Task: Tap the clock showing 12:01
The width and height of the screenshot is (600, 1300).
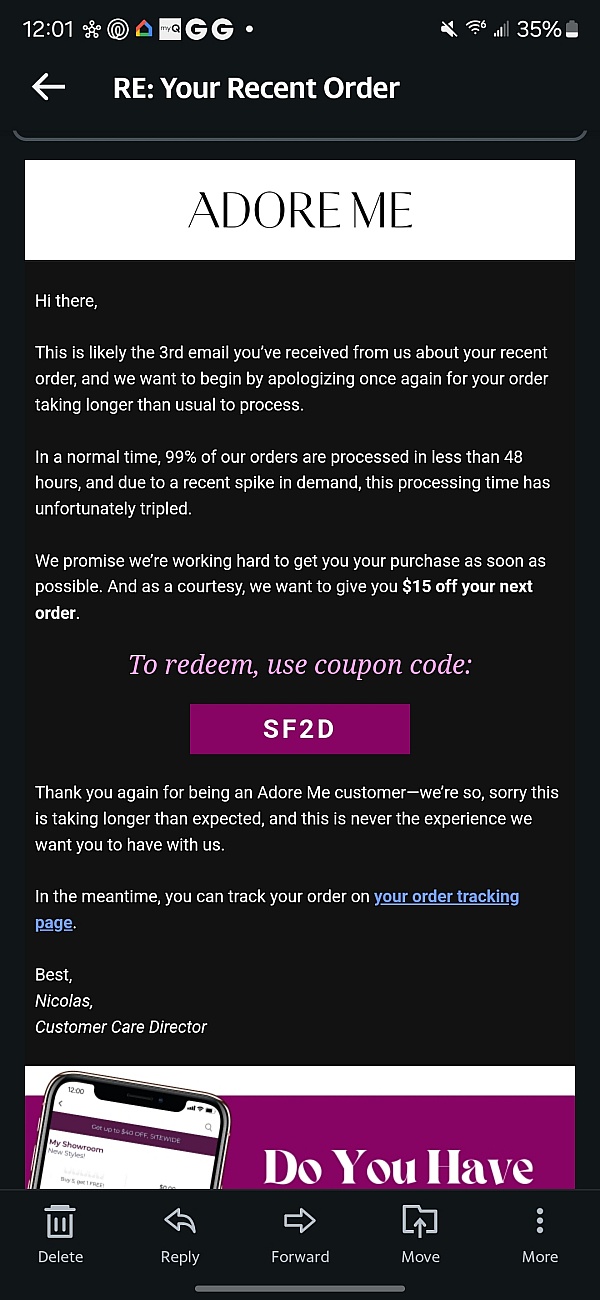Action: (x=48, y=29)
